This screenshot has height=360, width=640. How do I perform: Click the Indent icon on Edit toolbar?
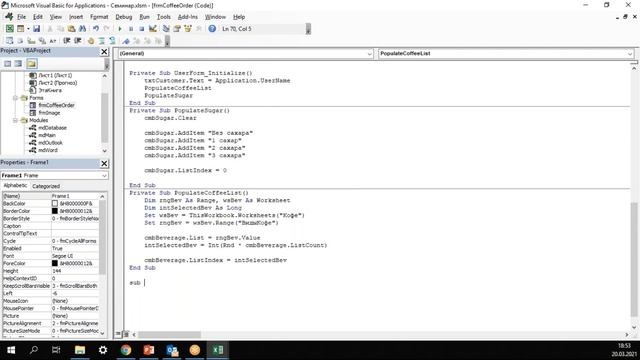[67, 40]
